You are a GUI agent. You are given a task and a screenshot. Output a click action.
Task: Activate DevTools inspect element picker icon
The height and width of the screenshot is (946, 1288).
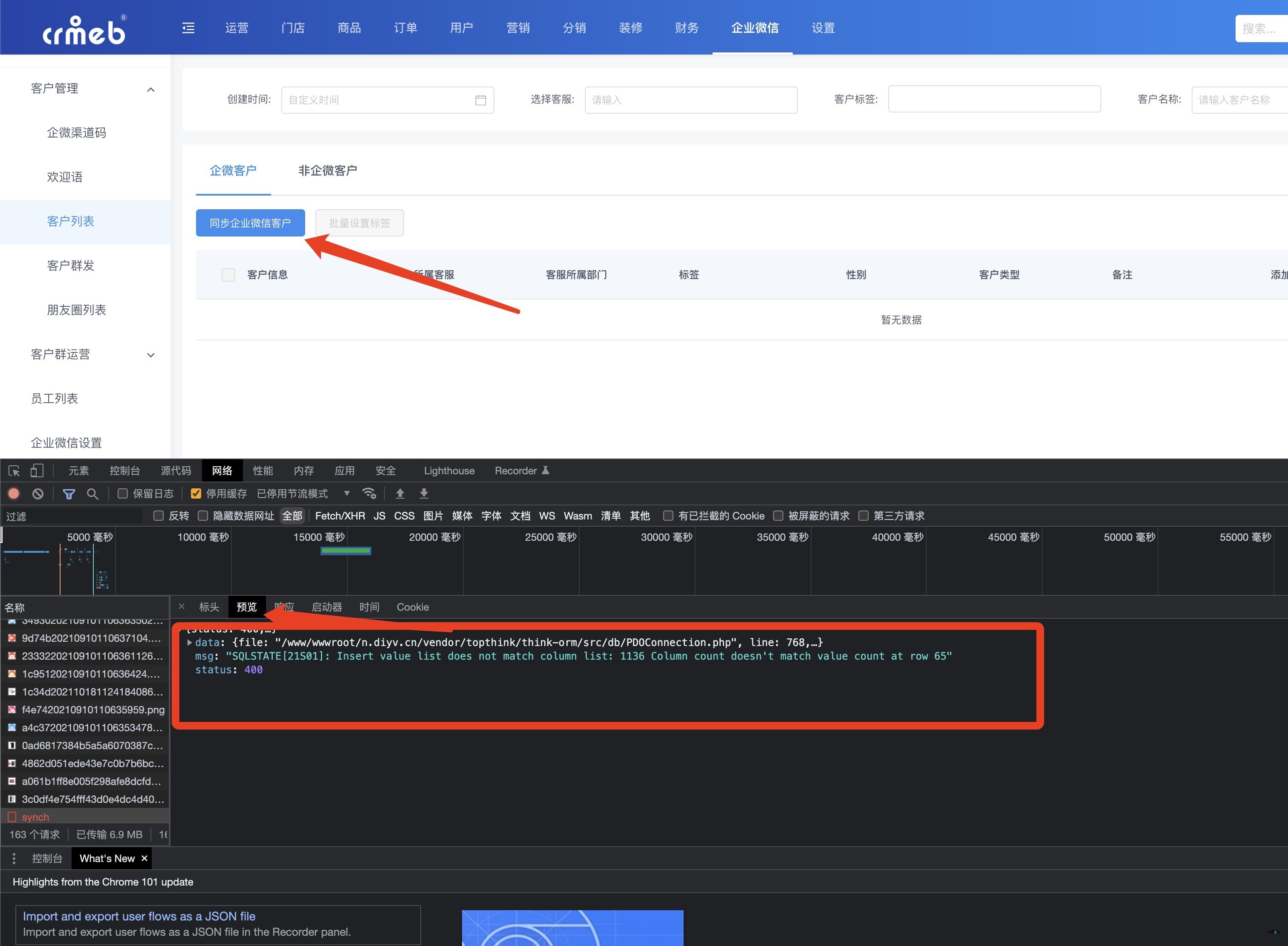(14, 471)
